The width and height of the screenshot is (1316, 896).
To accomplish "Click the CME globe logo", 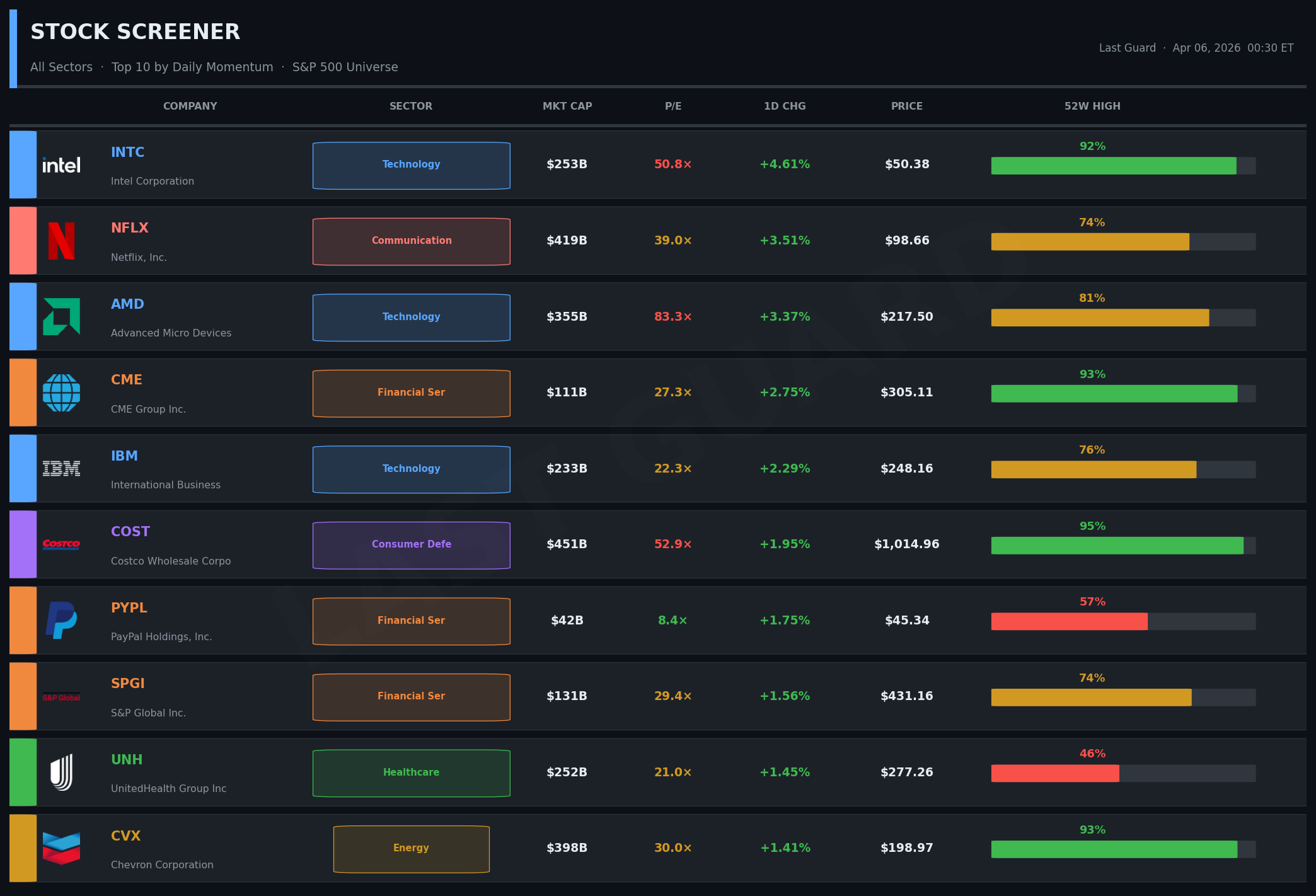I will point(61,393).
